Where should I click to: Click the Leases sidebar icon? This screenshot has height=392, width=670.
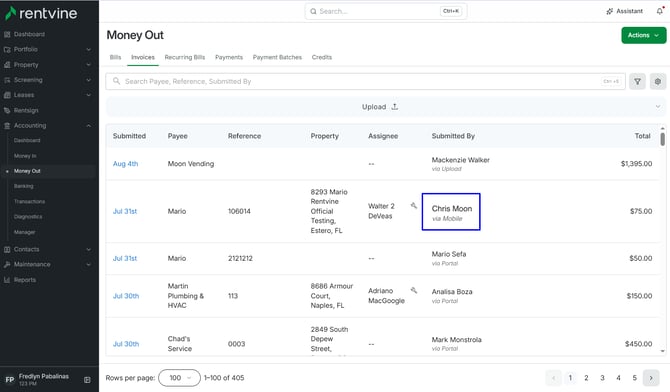coord(7,95)
